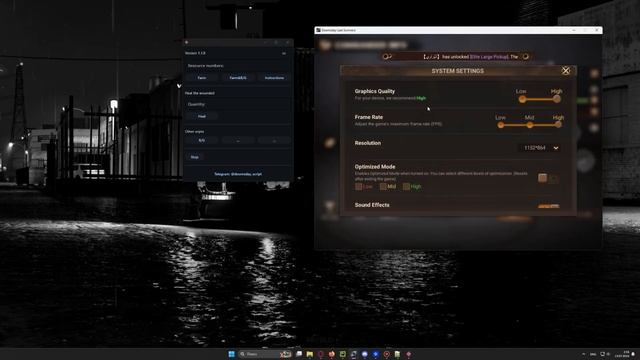
Task: Set Graphics Quality slider to High
Action: 557,99
